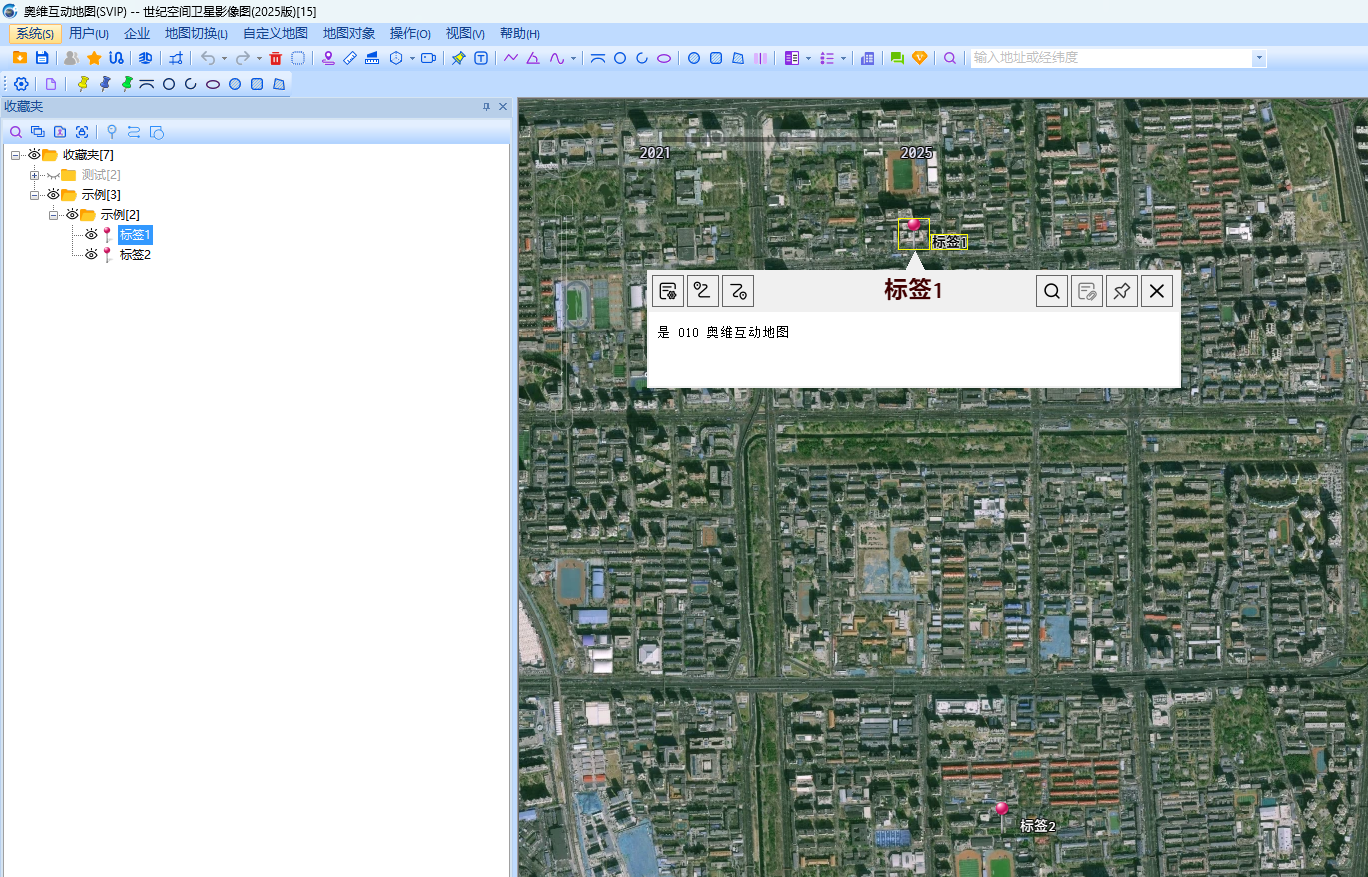Open the address search box dropdown arrow
The image size is (1368, 877).
(1259, 58)
